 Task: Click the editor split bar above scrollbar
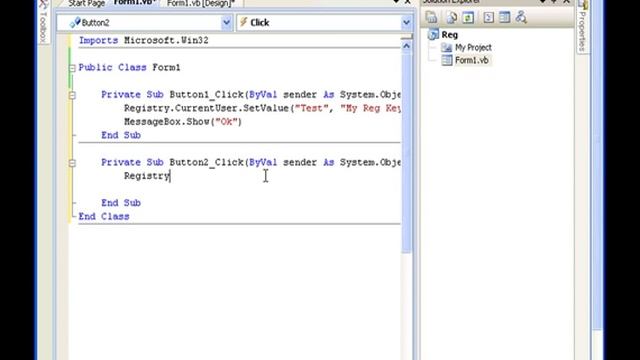pos(406,37)
